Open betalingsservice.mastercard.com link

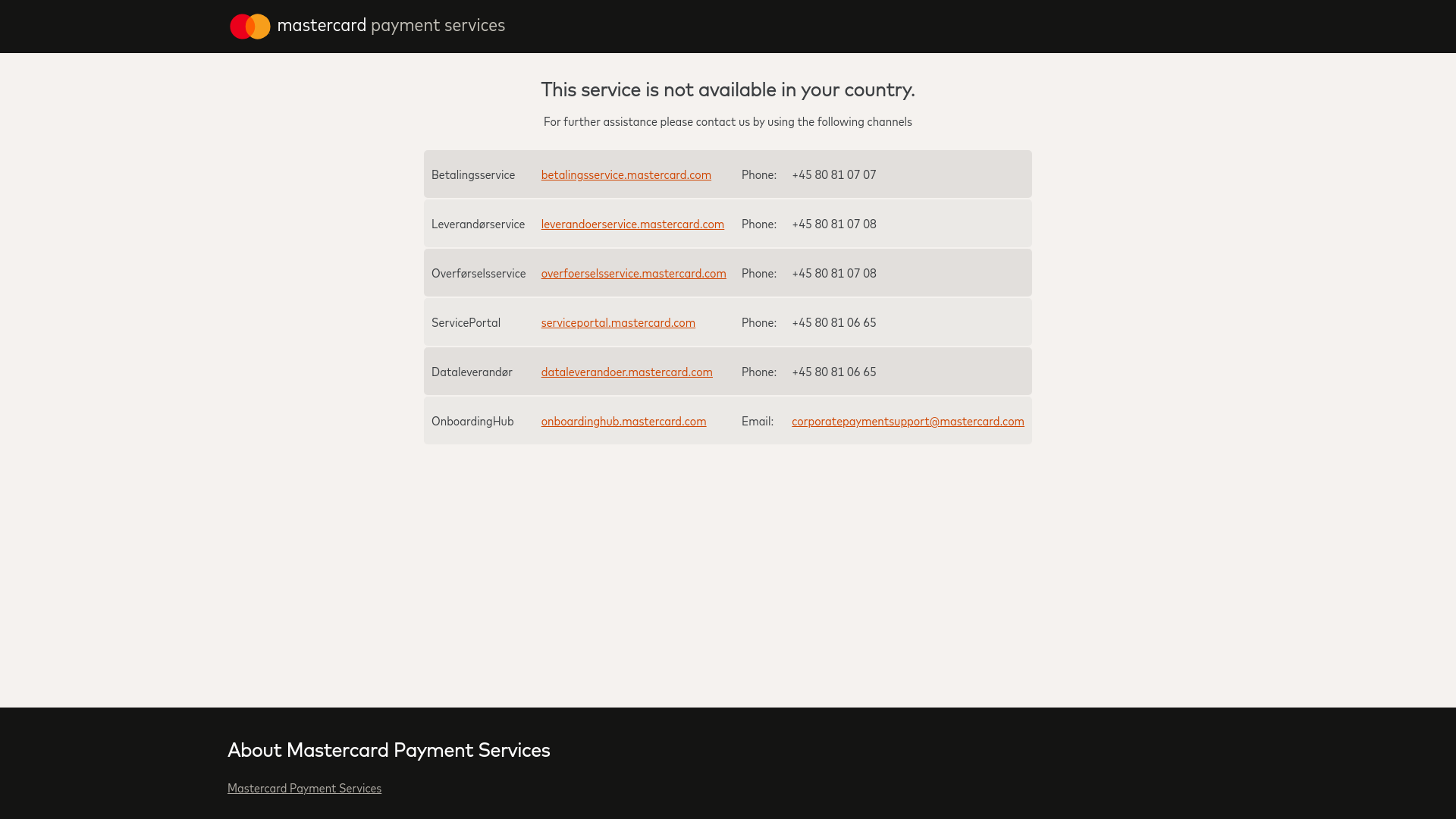[626, 174]
